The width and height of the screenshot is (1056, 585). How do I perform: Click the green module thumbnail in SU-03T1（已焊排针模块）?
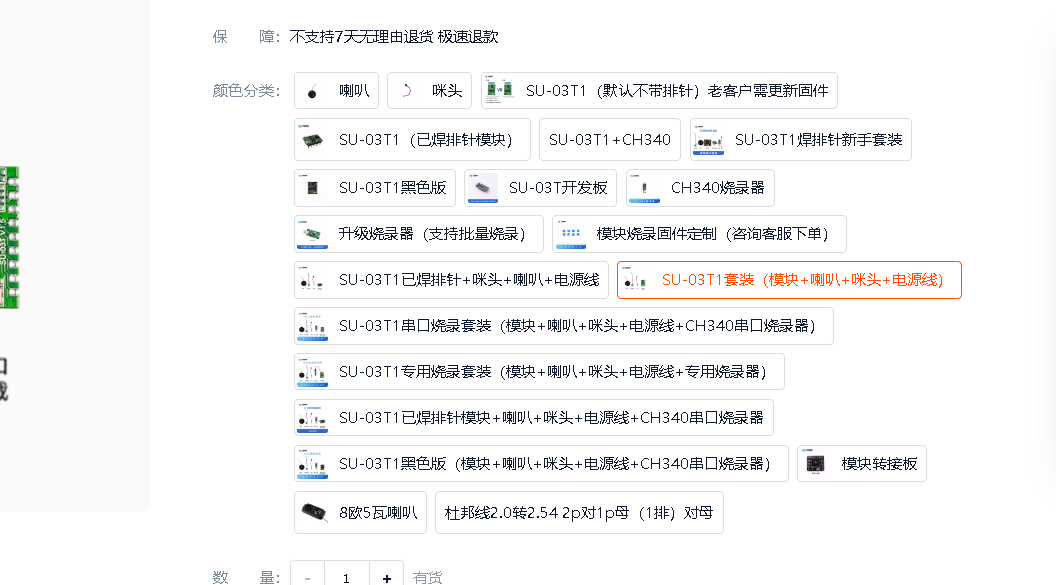tap(313, 139)
